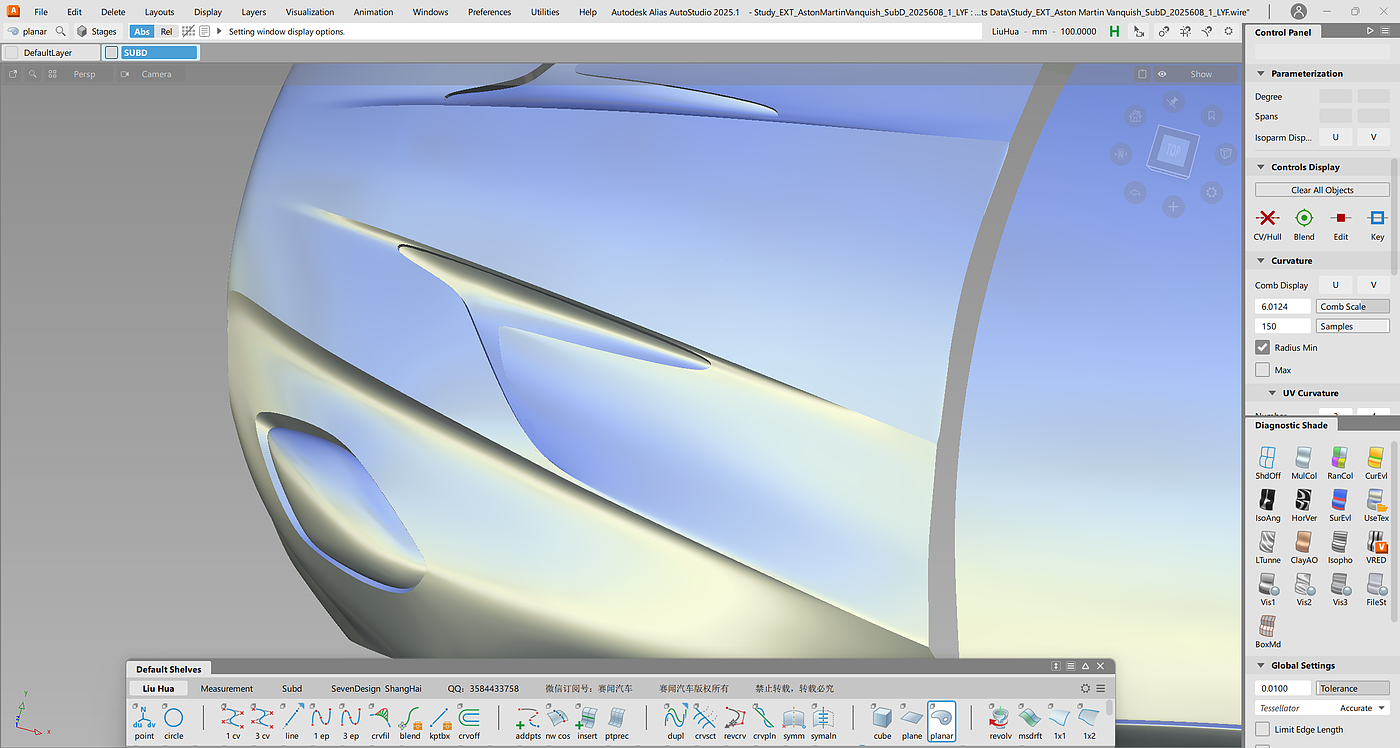This screenshot has height=748, width=1400.
Task: Collapse the Global Settings section
Action: tap(1262, 666)
